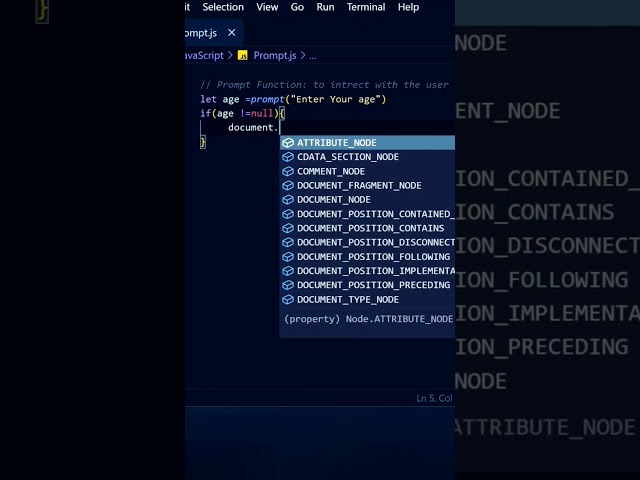Select DOCUMENT_POSITION_DISCONNECT suggestion
Screen dimensions: 640x480
click(x=367, y=242)
